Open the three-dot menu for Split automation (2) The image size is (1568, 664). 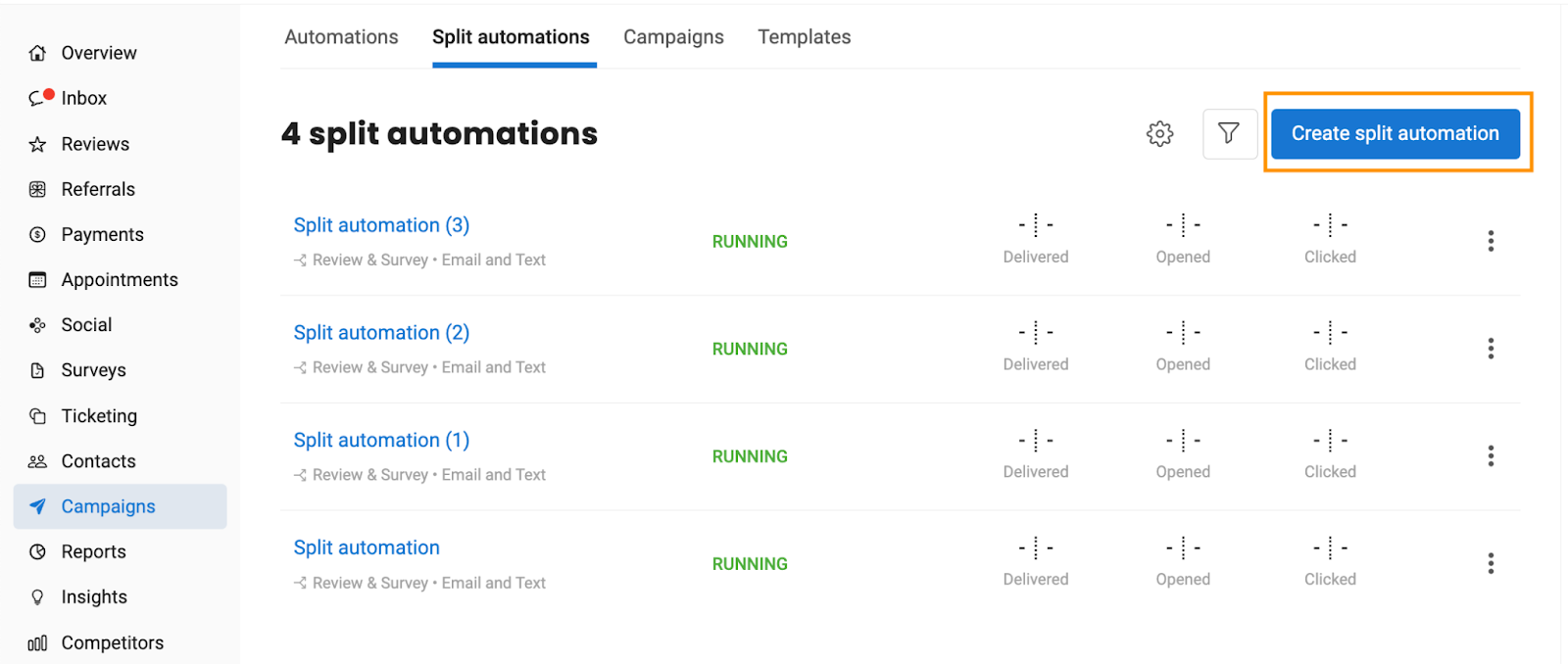tap(1491, 349)
